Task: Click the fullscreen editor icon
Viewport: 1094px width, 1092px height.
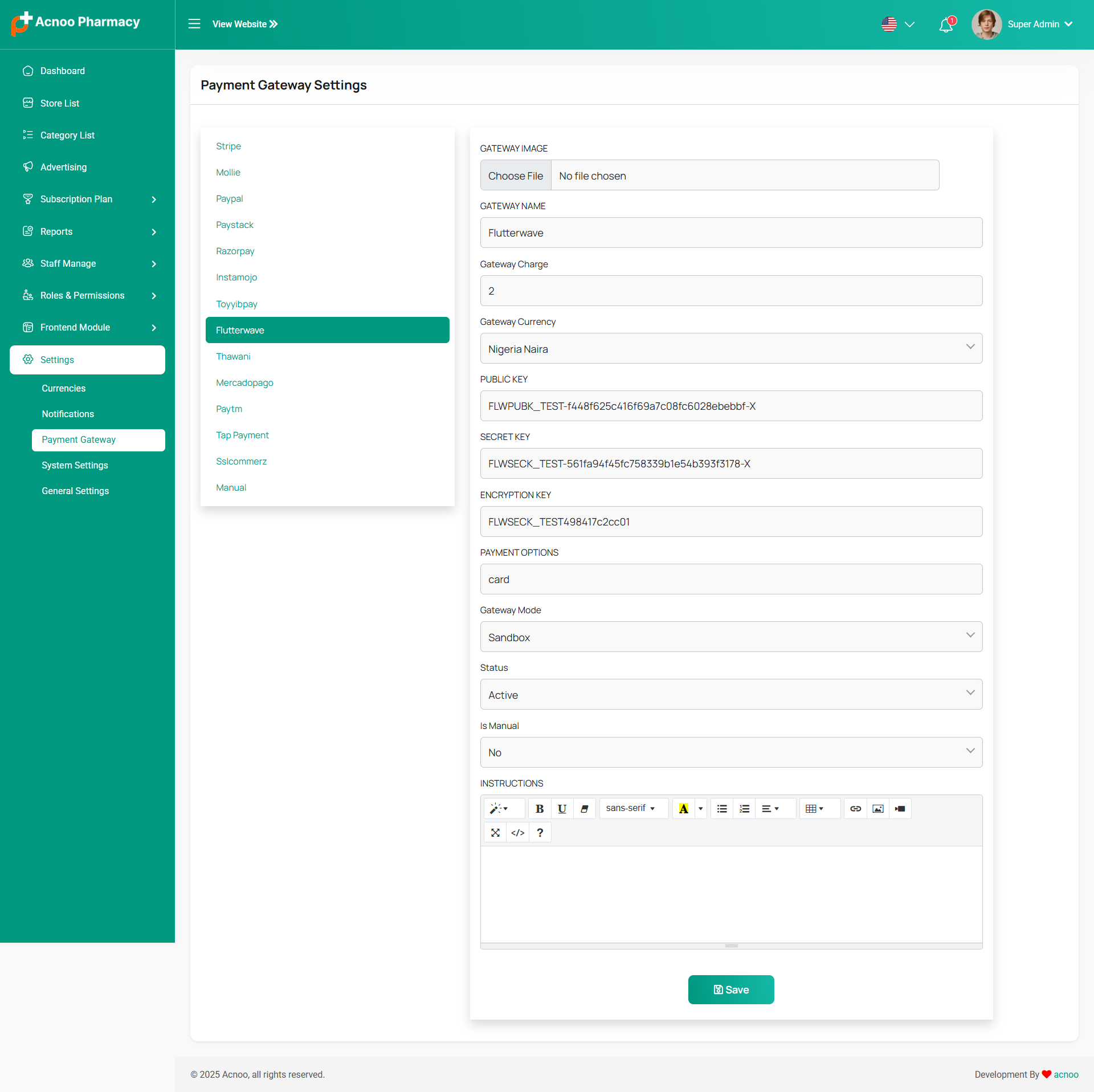Action: (495, 833)
